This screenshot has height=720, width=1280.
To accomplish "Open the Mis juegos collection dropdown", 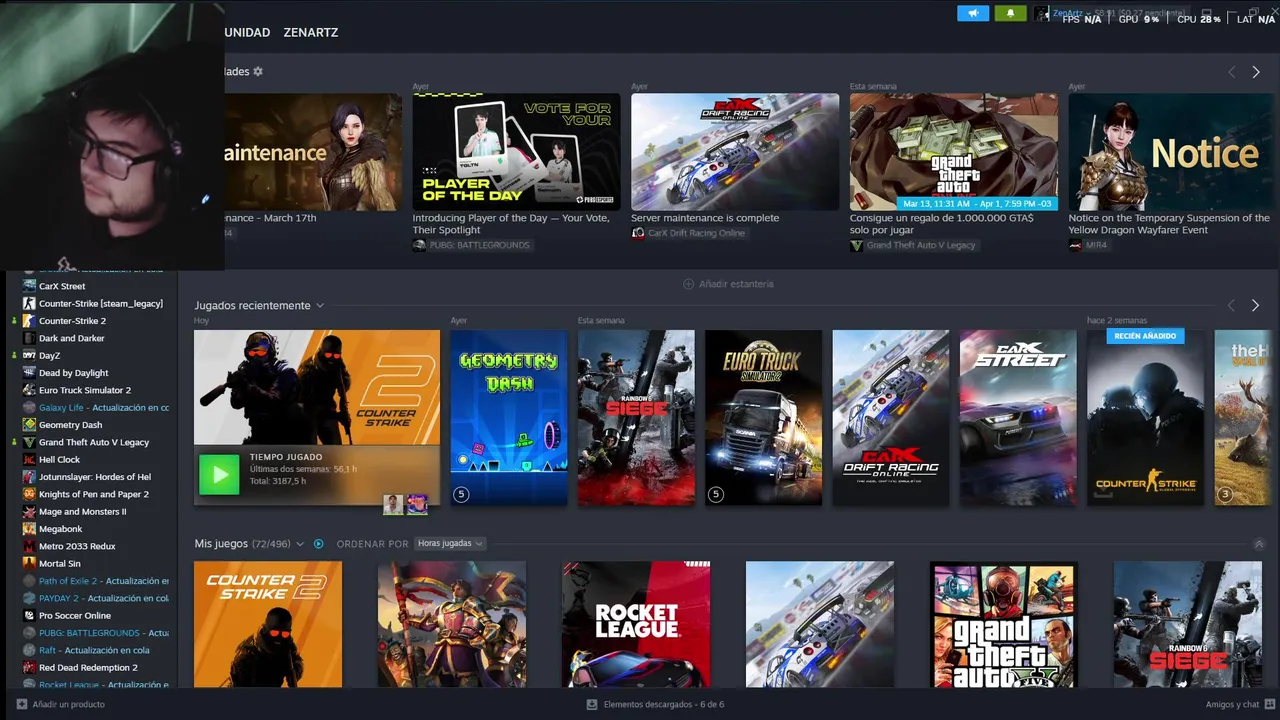I will (x=299, y=544).
